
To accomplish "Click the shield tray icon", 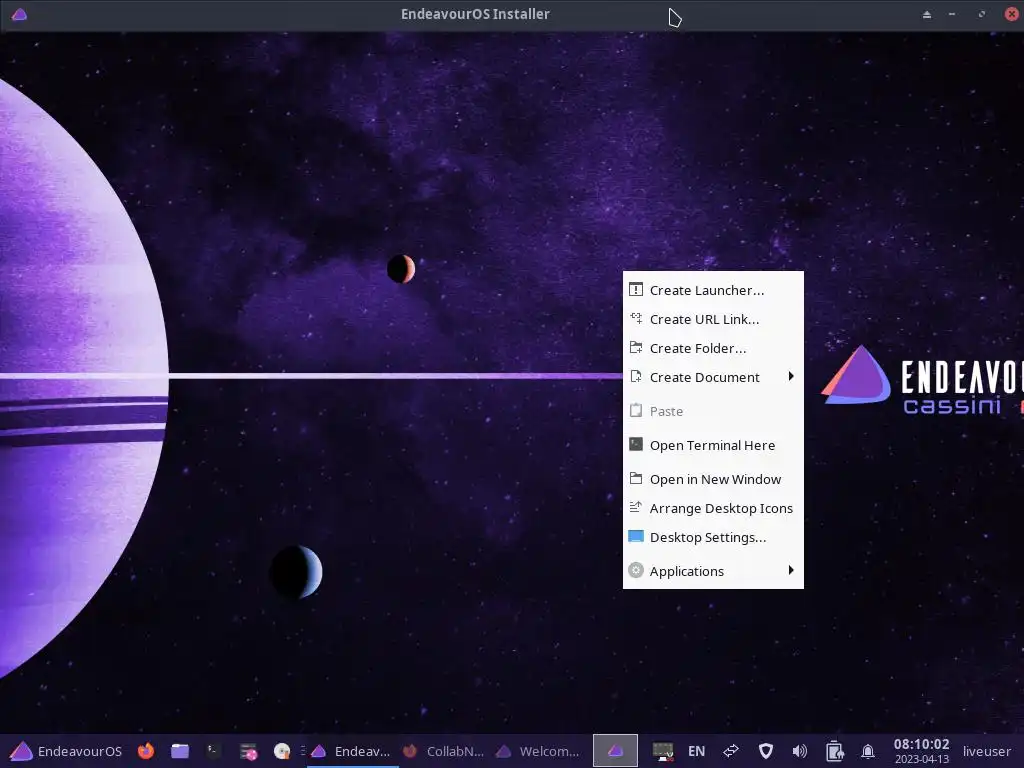I will pyautogui.click(x=766, y=751).
